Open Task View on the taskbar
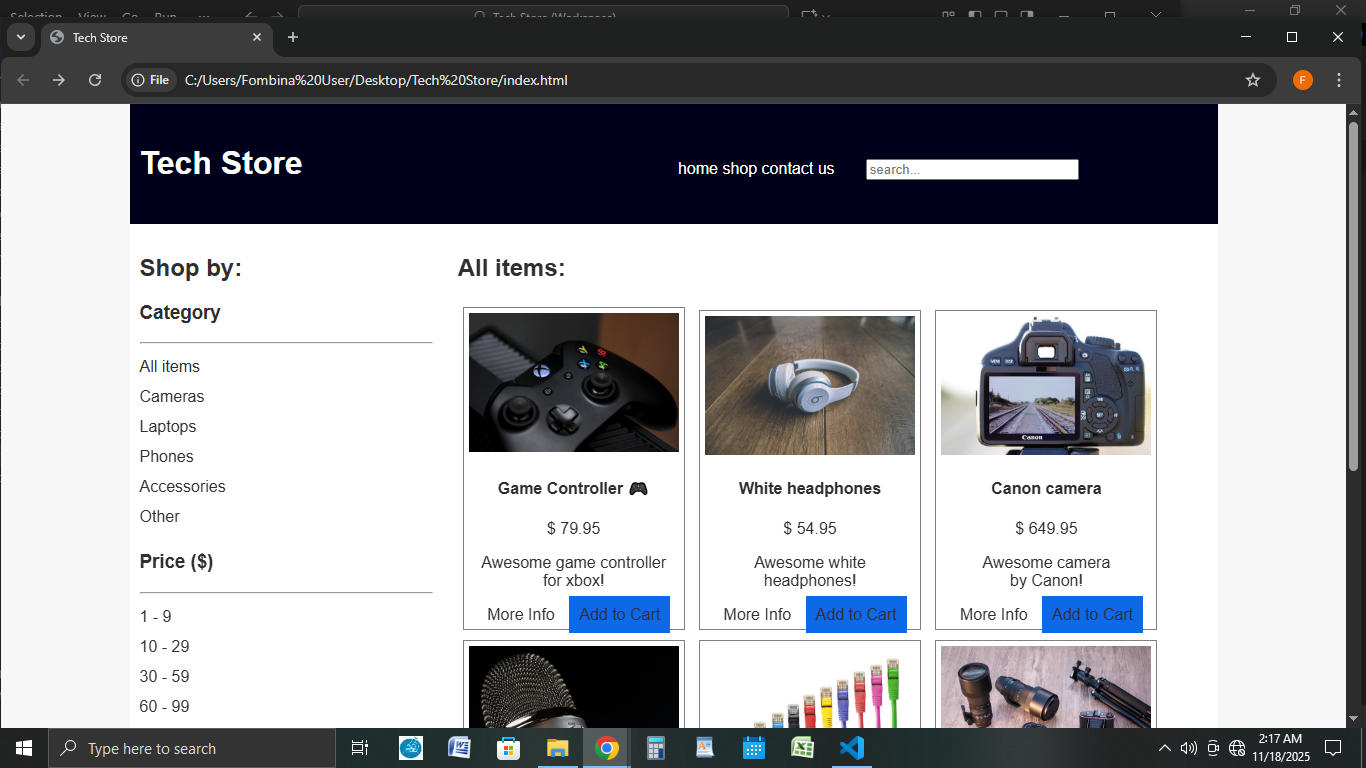1366x768 pixels. coord(360,748)
